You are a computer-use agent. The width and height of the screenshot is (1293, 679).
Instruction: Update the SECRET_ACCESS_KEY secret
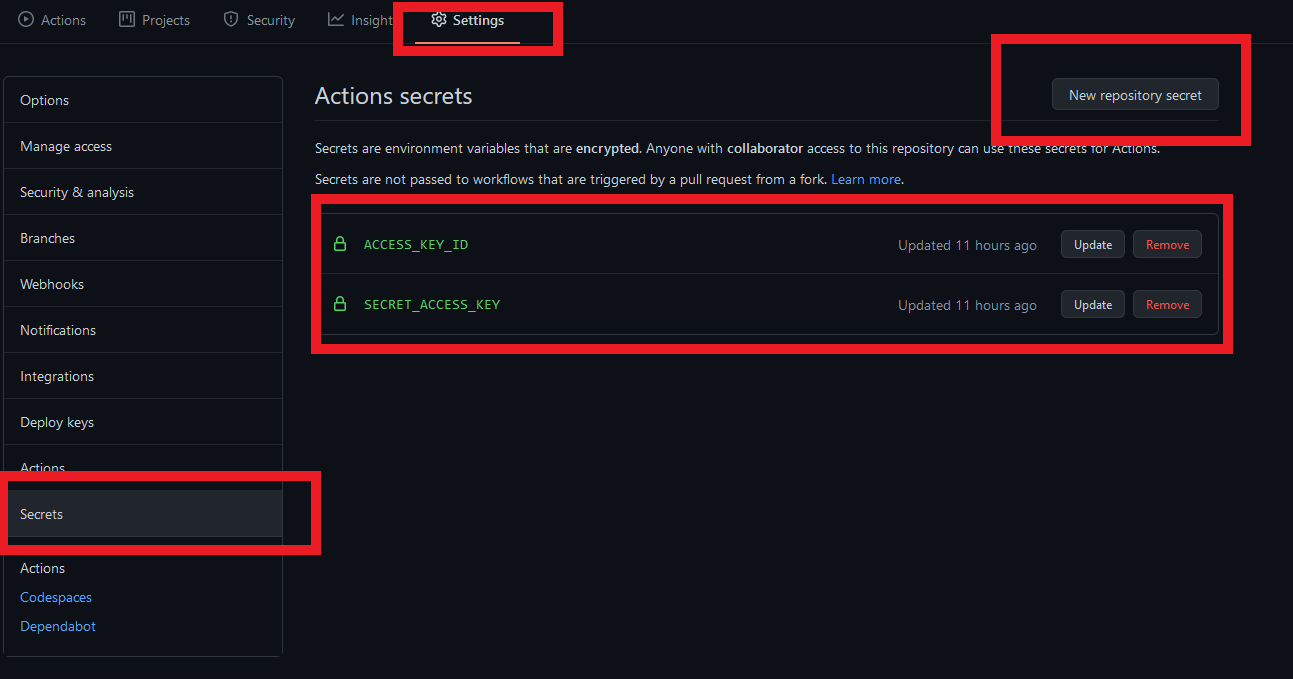1092,304
